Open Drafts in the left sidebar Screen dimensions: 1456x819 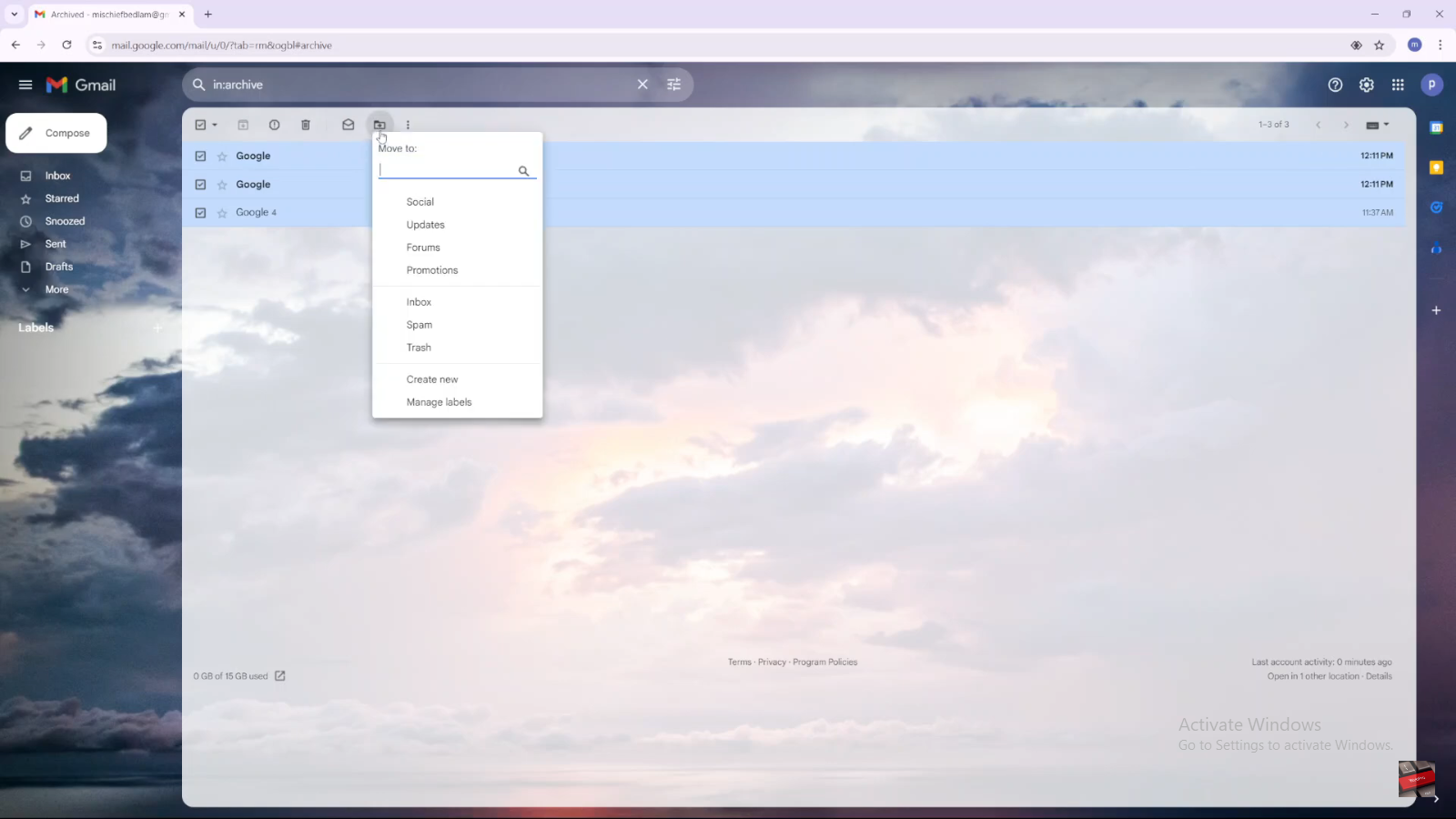coord(59,267)
